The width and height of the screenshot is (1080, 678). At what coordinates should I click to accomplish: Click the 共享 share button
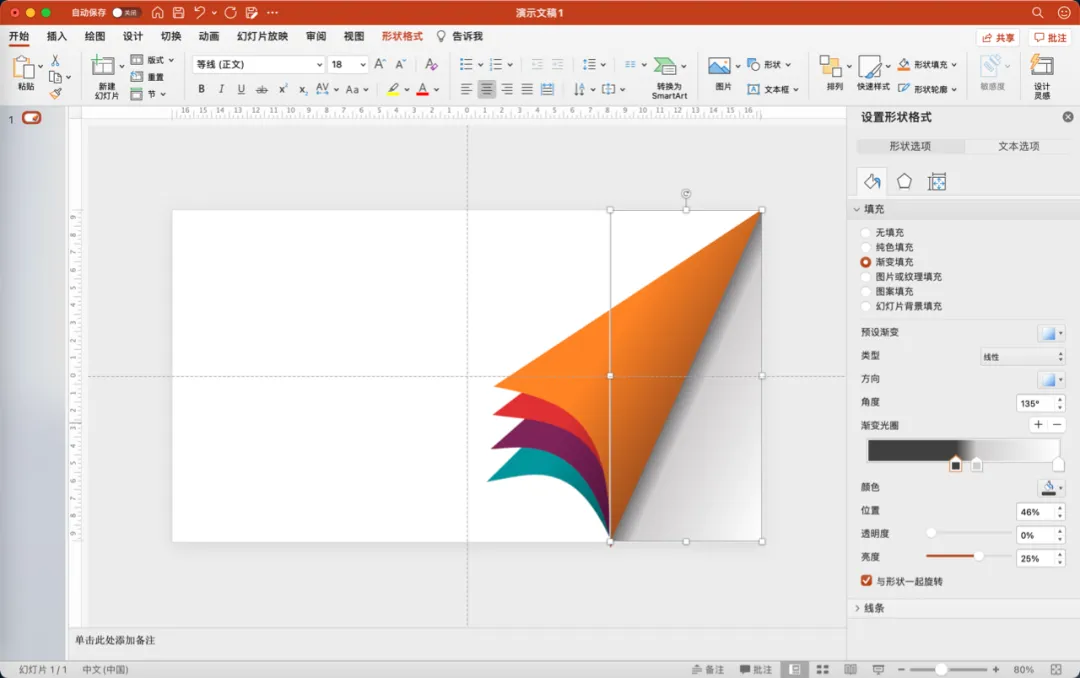998,37
